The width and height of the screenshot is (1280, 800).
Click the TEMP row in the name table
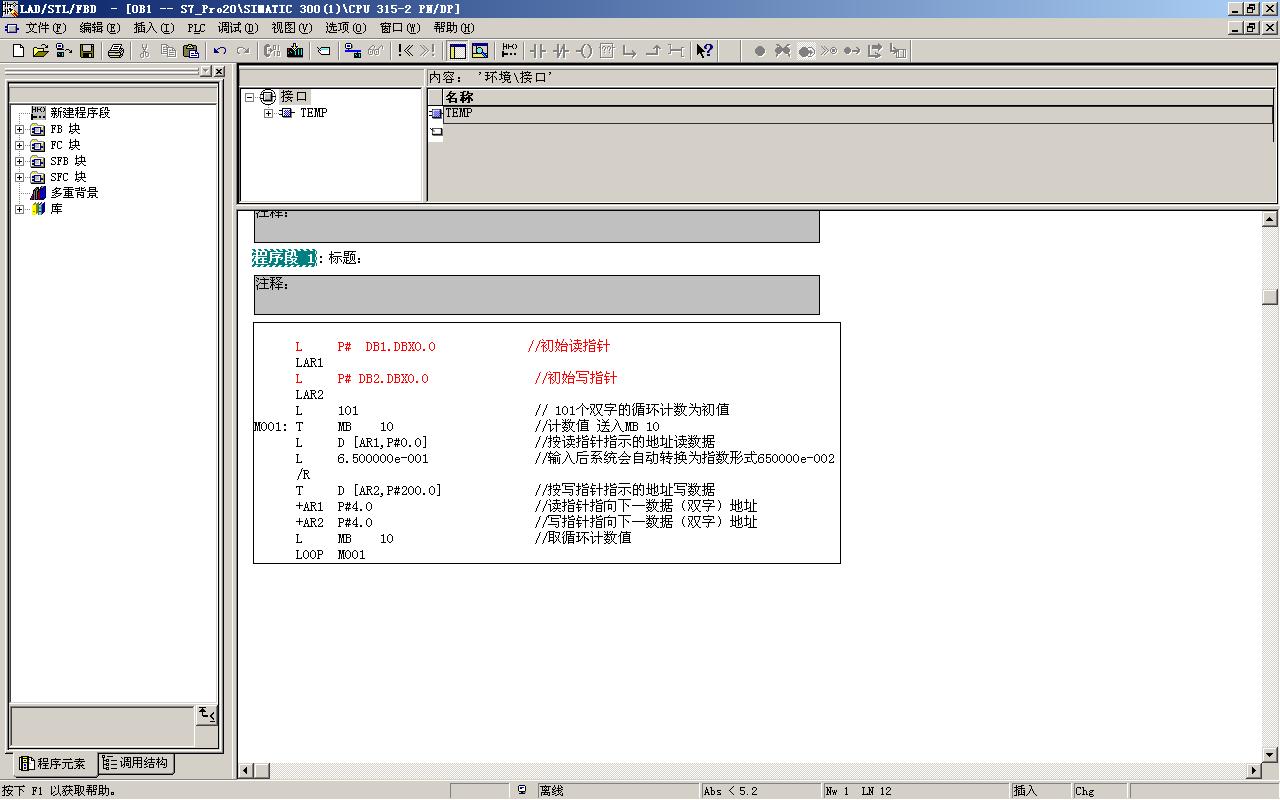859,114
